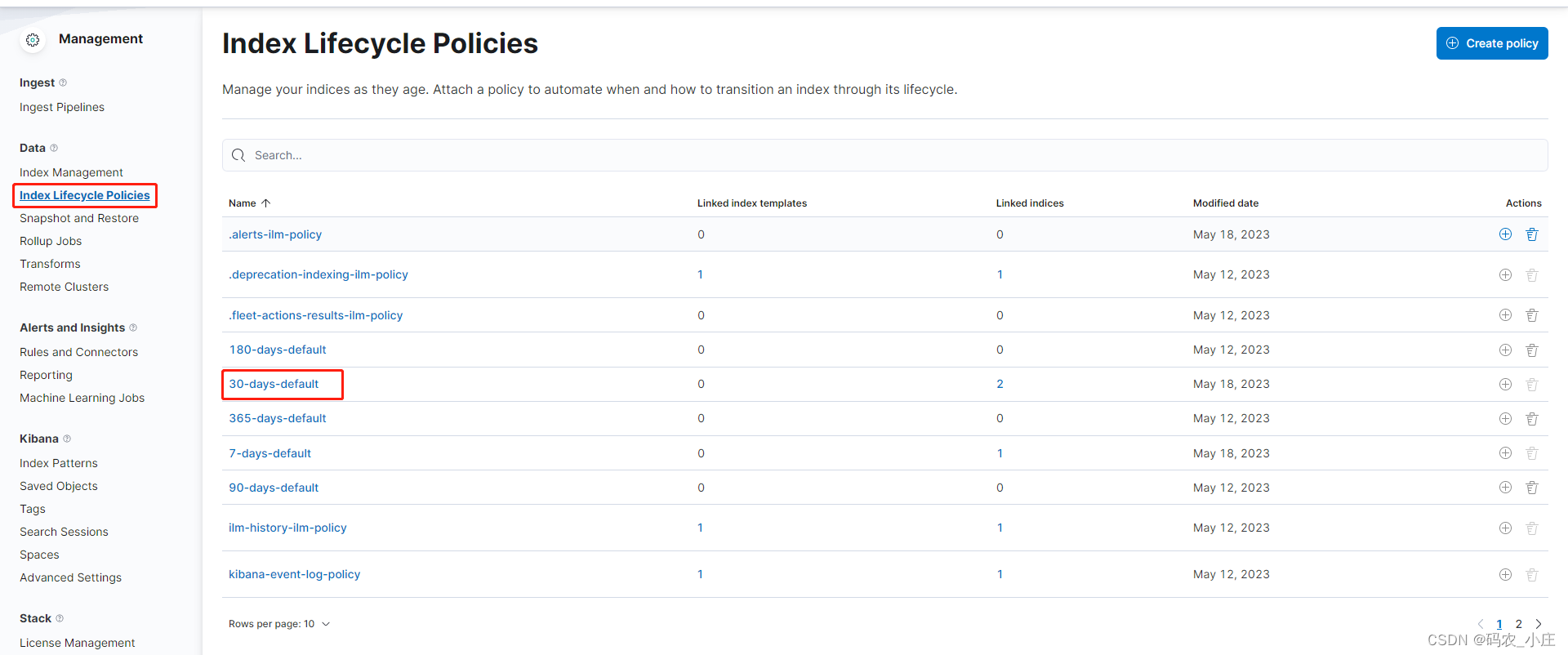Image resolution: width=1568 pixels, height=655 pixels.
Task: Open License Management
Action: point(77,643)
